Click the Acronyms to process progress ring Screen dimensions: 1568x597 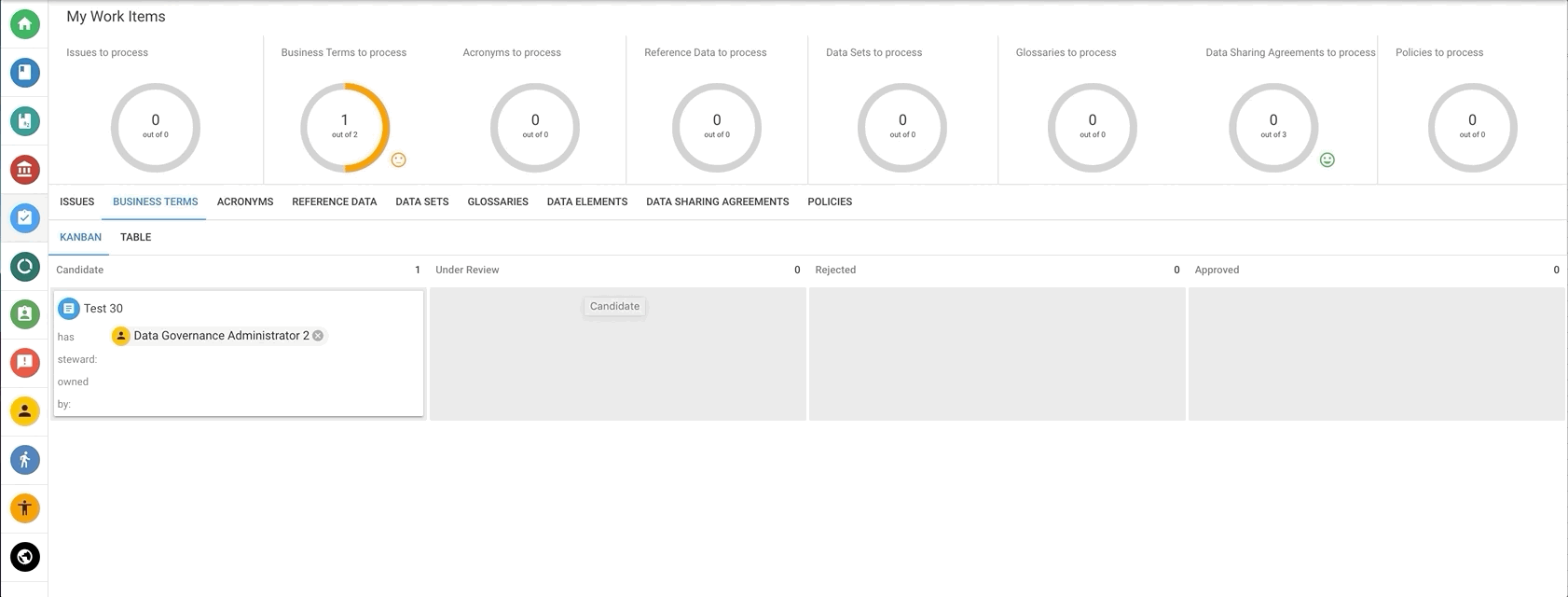(535, 128)
